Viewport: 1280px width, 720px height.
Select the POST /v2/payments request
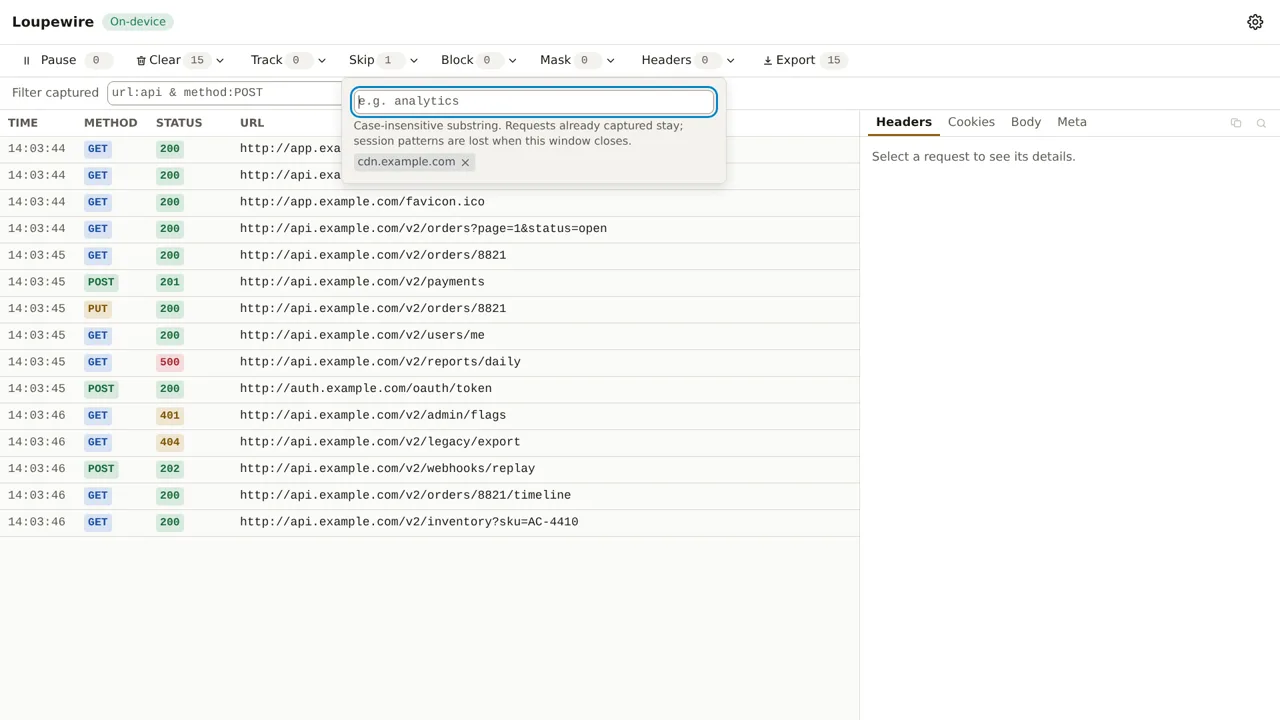(x=429, y=282)
